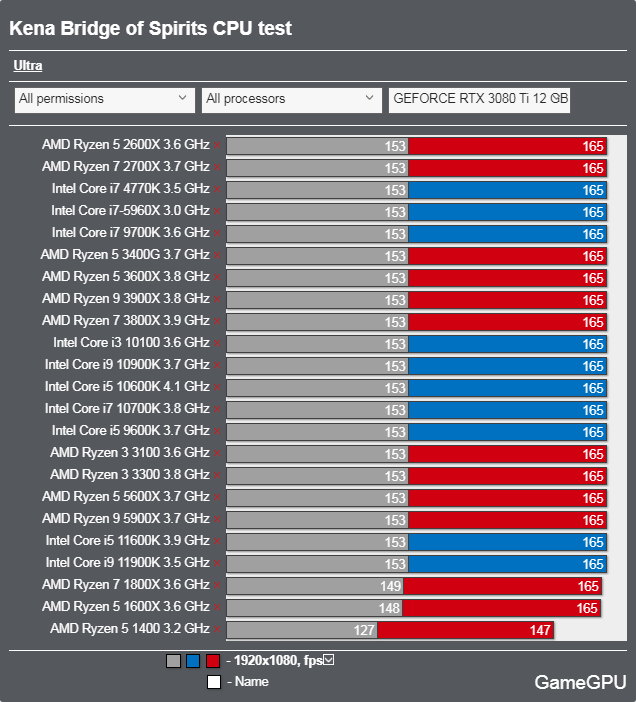Remove AMD Ryzen 5 1400 row via X
This screenshot has height=702, width=636.
coord(217,629)
